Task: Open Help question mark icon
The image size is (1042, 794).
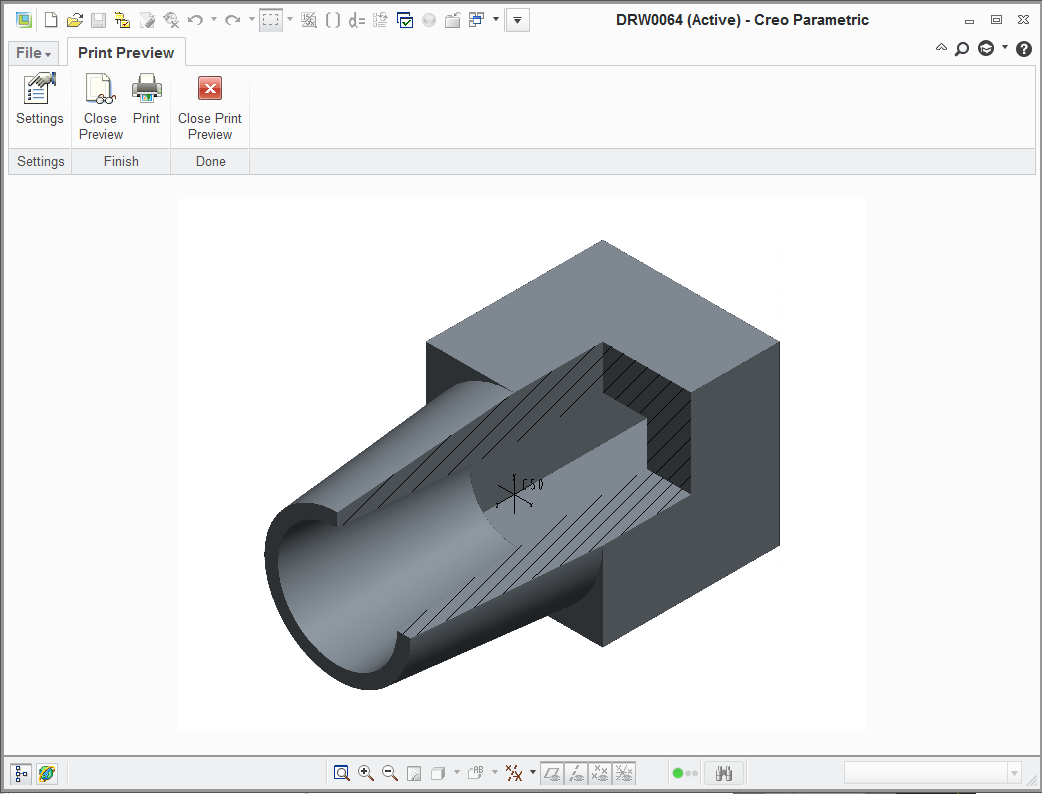Action: [1024, 49]
